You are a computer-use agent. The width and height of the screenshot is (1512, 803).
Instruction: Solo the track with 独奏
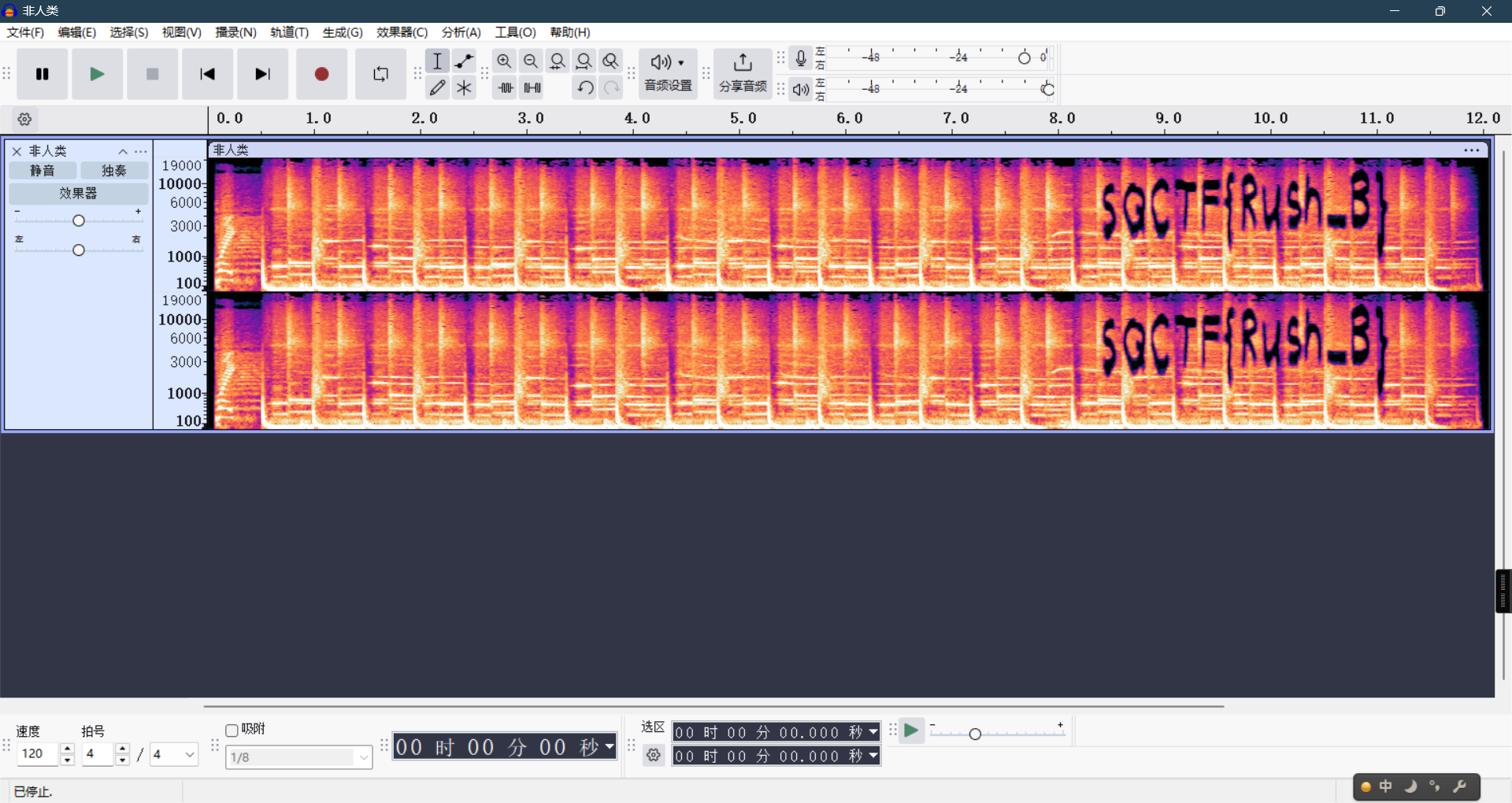(x=114, y=171)
